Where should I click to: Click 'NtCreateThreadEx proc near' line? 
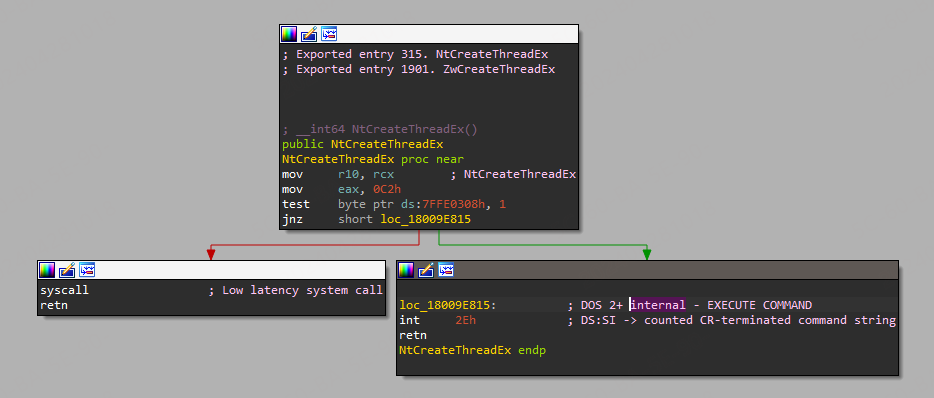pos(373,159)
